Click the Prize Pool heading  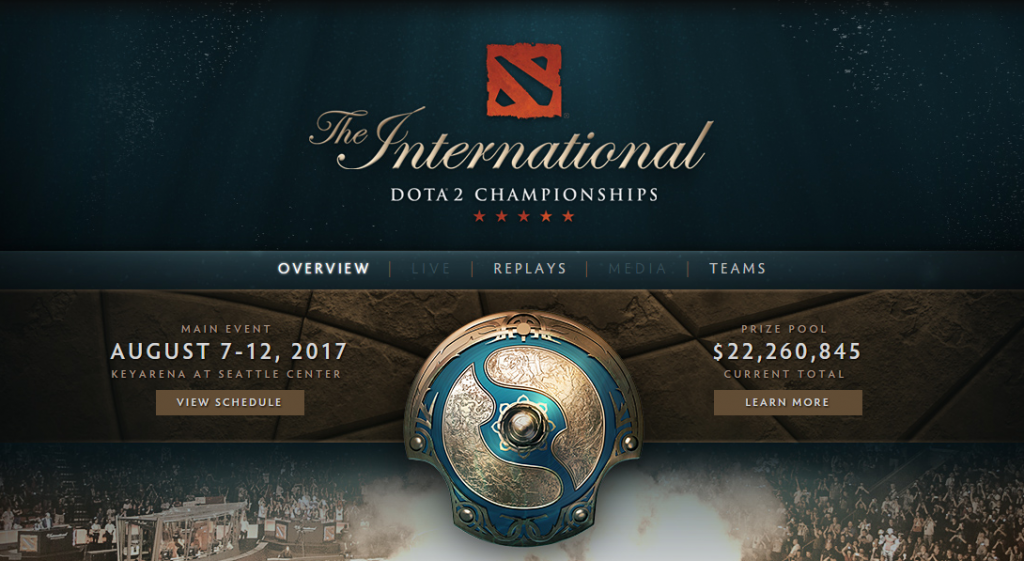(x=784, y=329)
